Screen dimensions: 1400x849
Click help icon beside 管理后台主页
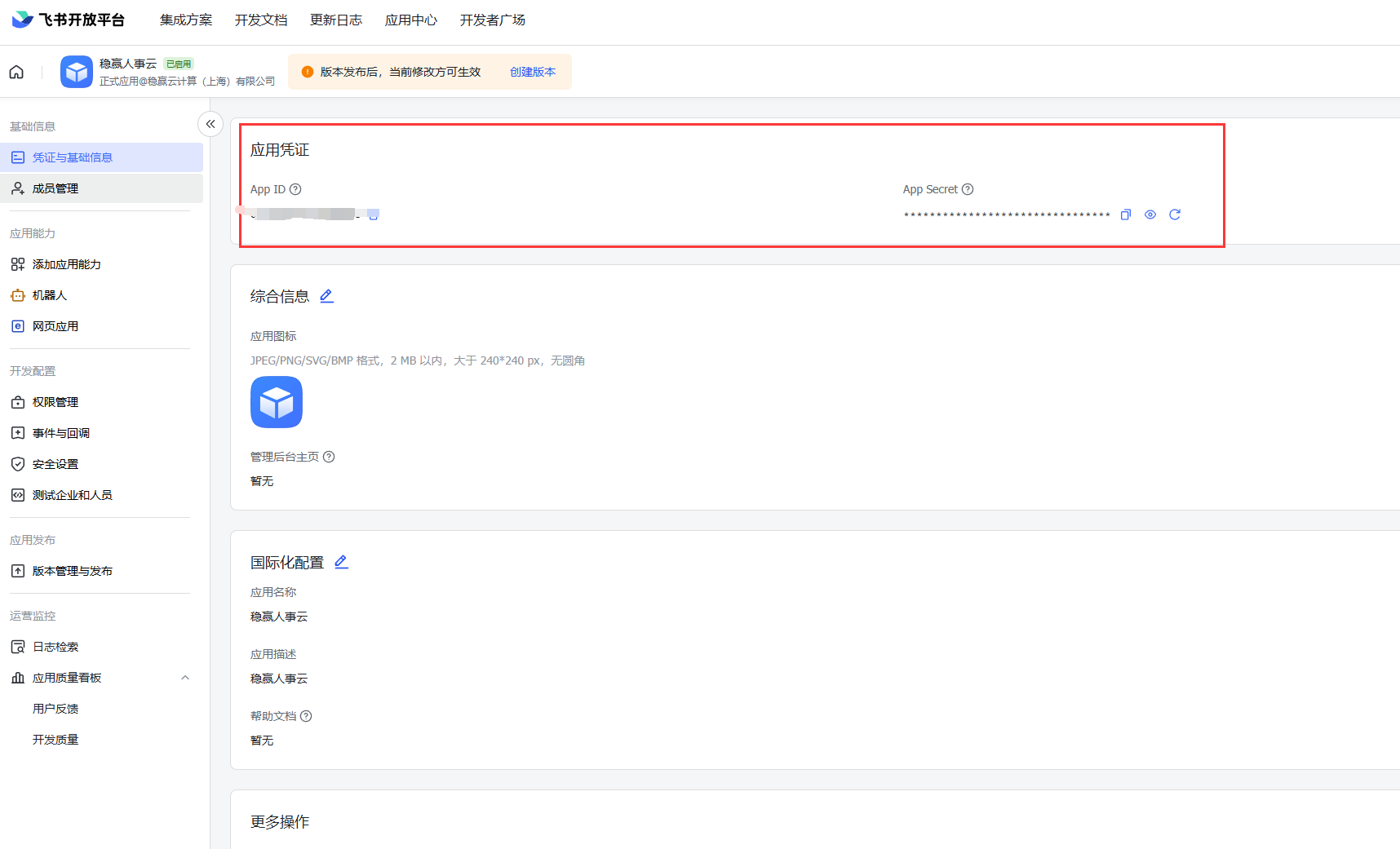tap(329, 457)
